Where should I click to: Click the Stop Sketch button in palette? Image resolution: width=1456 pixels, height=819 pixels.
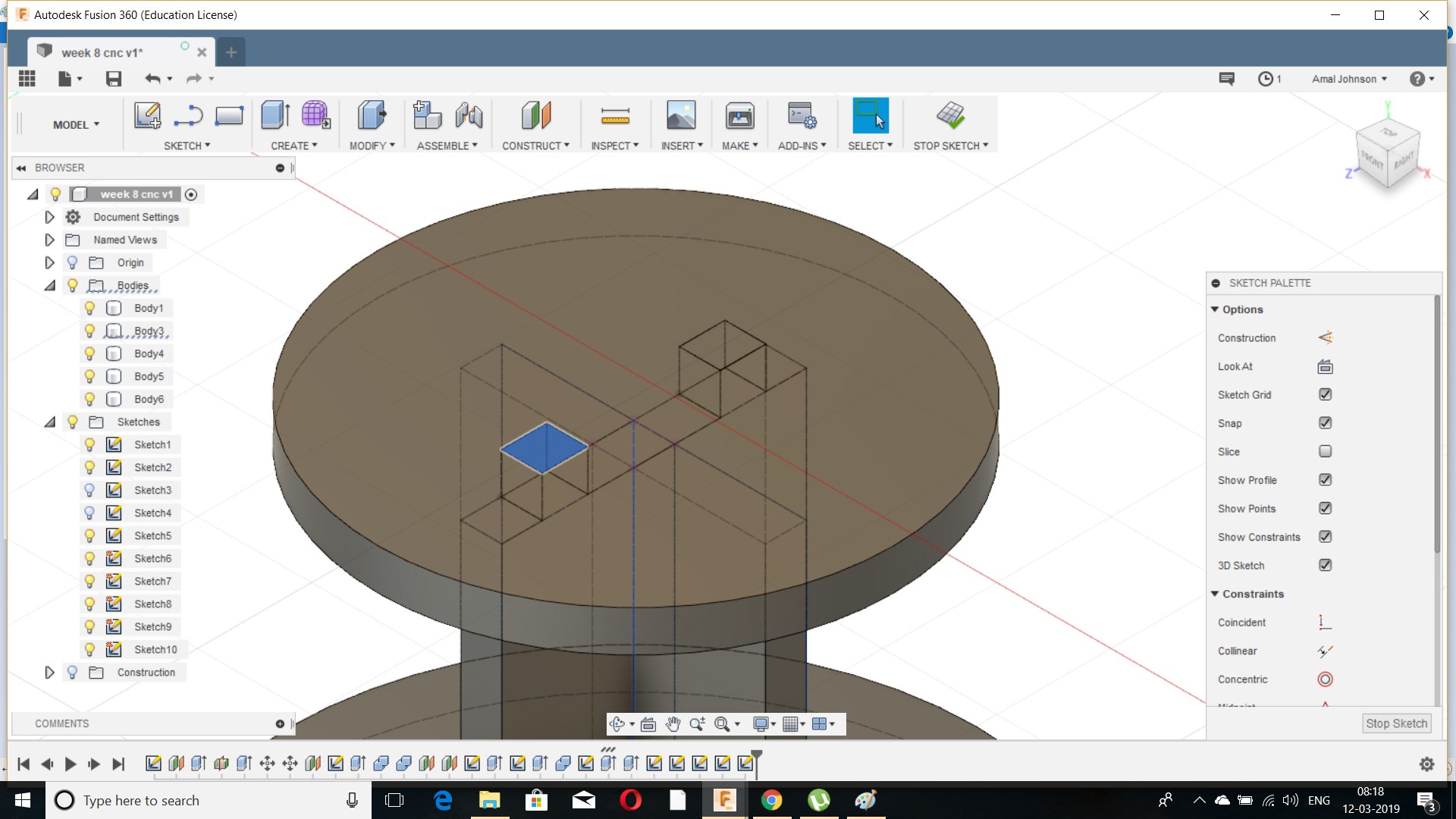point(1396,723)
